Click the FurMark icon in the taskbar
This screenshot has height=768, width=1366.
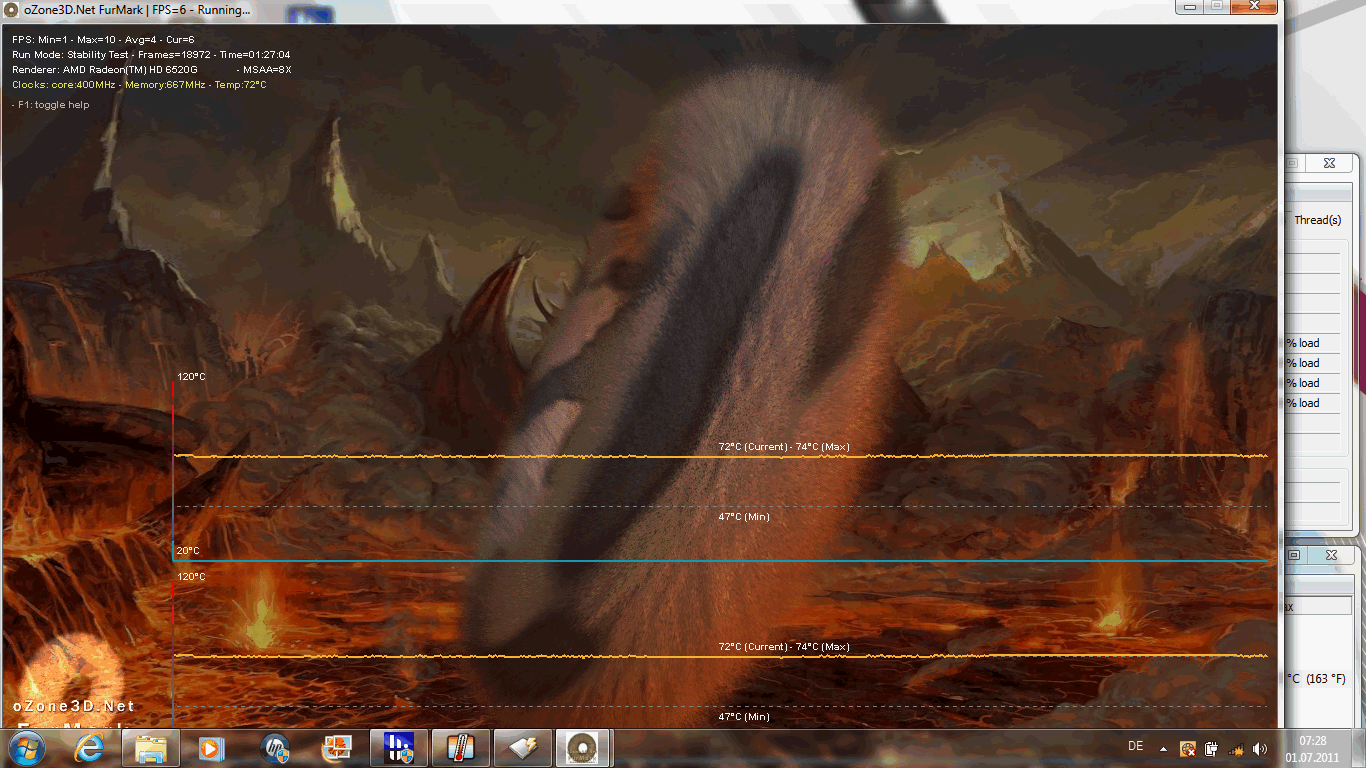click(583, 748)
